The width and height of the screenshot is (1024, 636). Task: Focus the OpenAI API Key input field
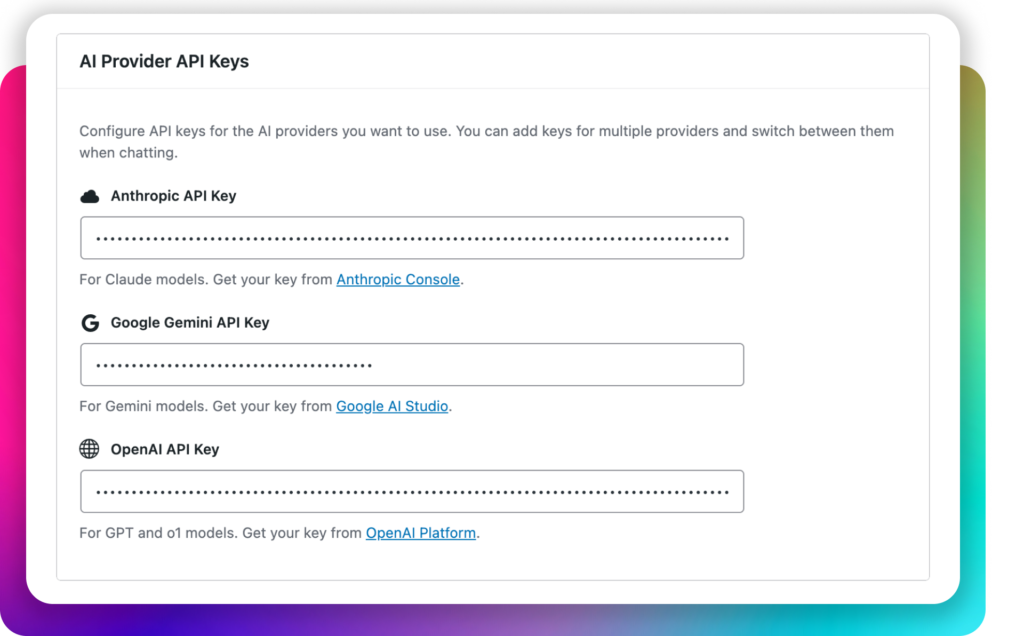[411, 491]
